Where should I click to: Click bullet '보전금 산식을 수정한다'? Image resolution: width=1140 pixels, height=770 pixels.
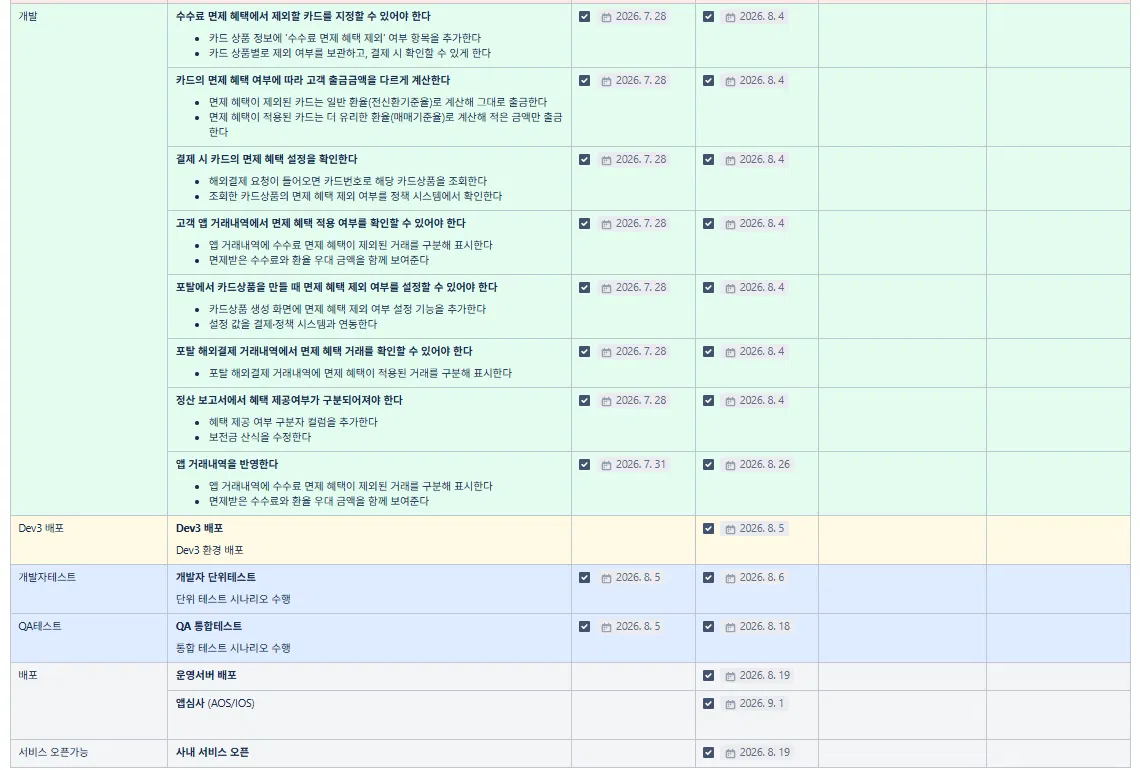(x=260, y=437)
